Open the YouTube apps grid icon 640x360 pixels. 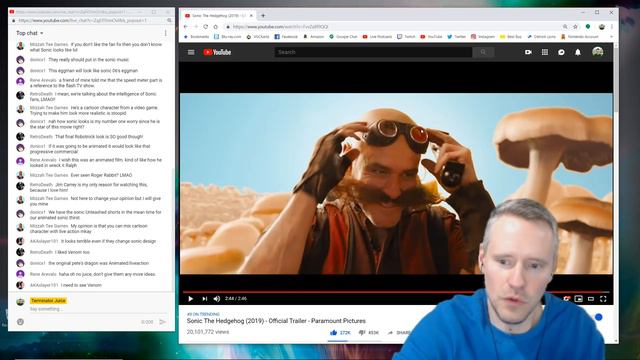pos(545,52)
